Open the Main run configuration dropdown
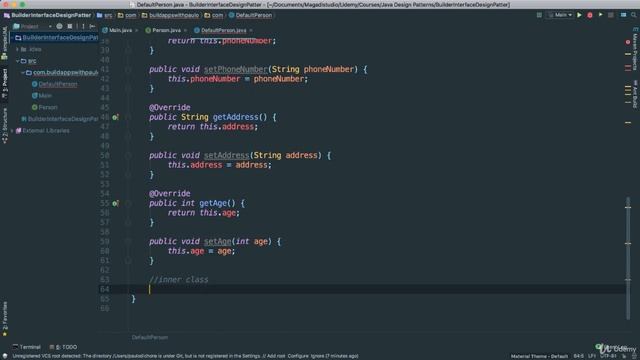The height and width of the screenshot is (360, 640). click(560, 15)
